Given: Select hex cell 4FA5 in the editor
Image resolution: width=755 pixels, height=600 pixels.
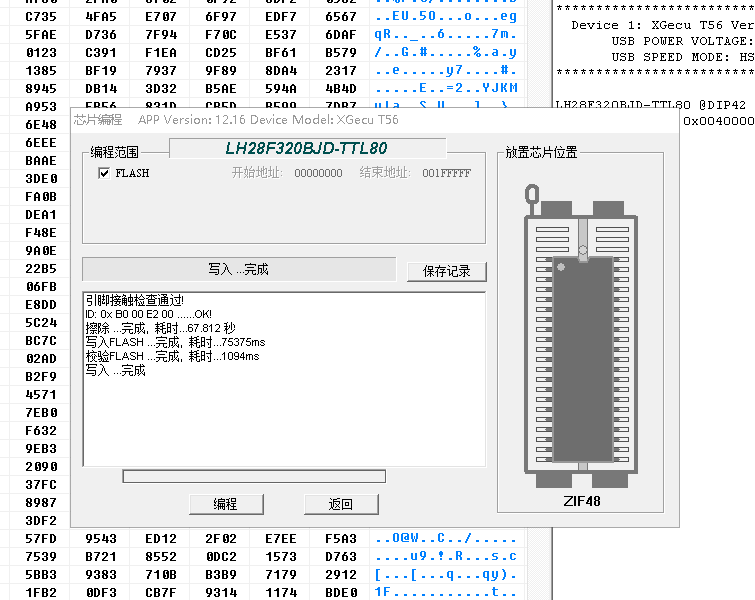Looking at the screenshot, I should [101, 16].
